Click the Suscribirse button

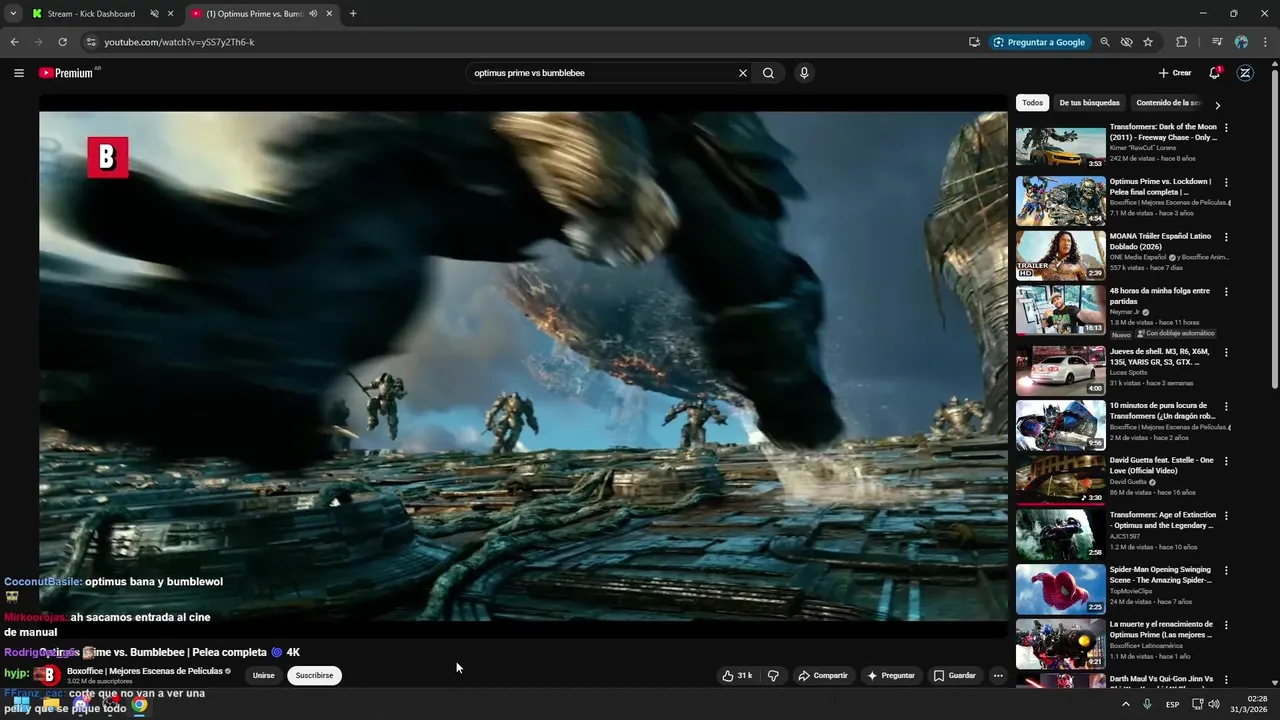[314, 676]
